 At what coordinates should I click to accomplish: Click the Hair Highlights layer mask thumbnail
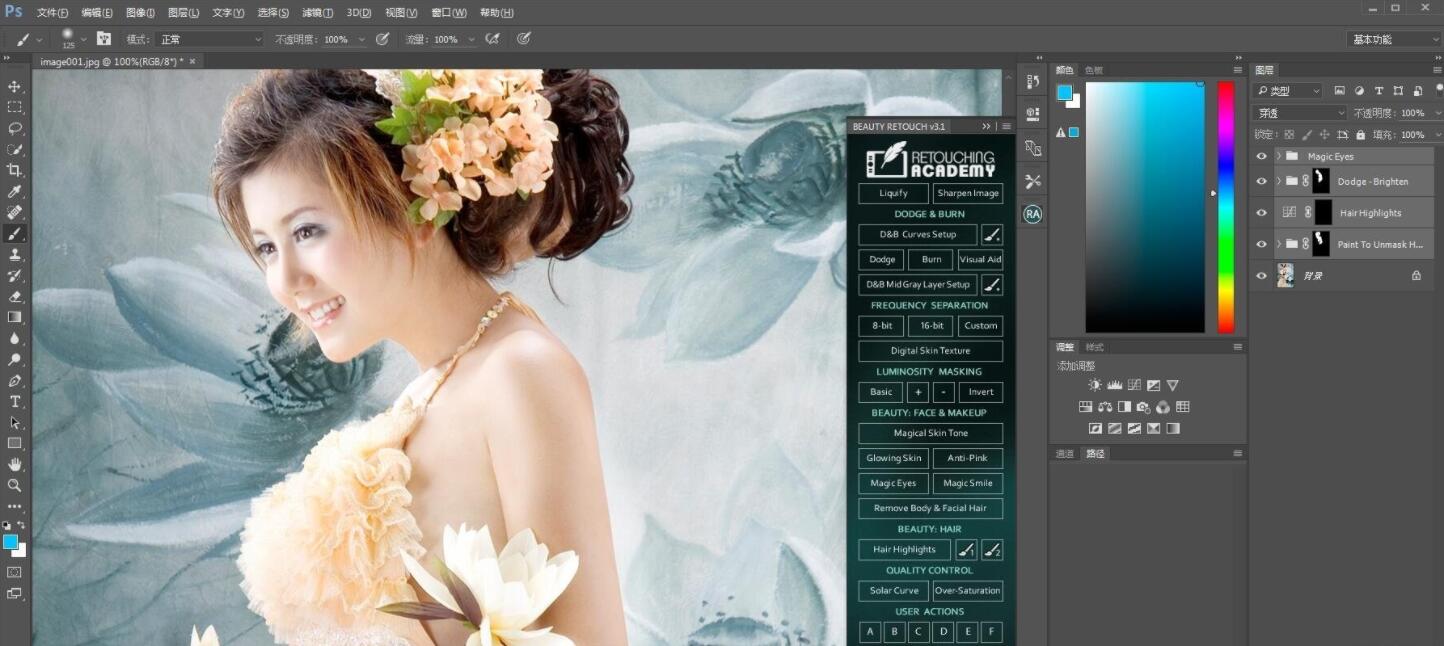pos(1322,213)
